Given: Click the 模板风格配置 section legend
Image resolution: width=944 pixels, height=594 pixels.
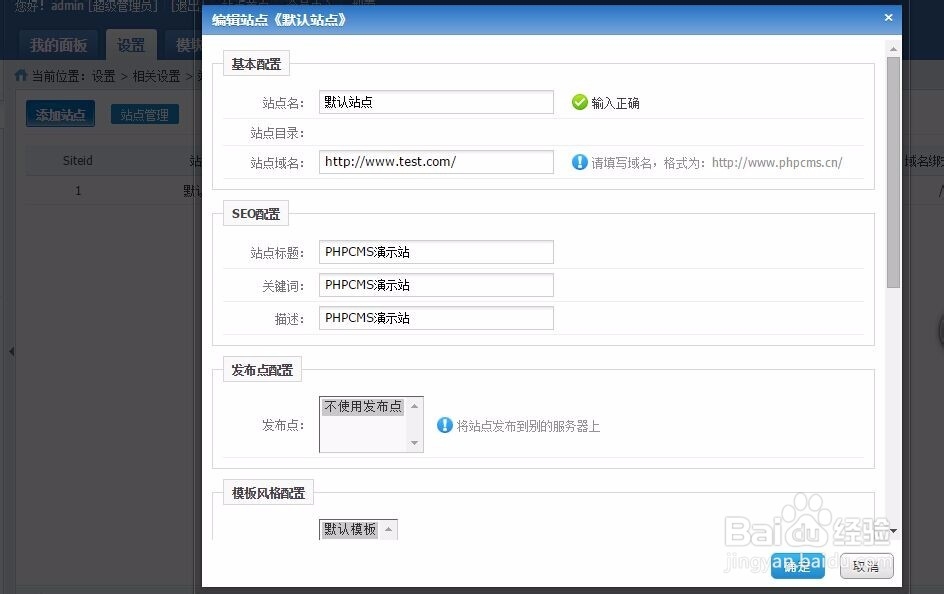Looking at the screenshot, I should tap(269, 493).
